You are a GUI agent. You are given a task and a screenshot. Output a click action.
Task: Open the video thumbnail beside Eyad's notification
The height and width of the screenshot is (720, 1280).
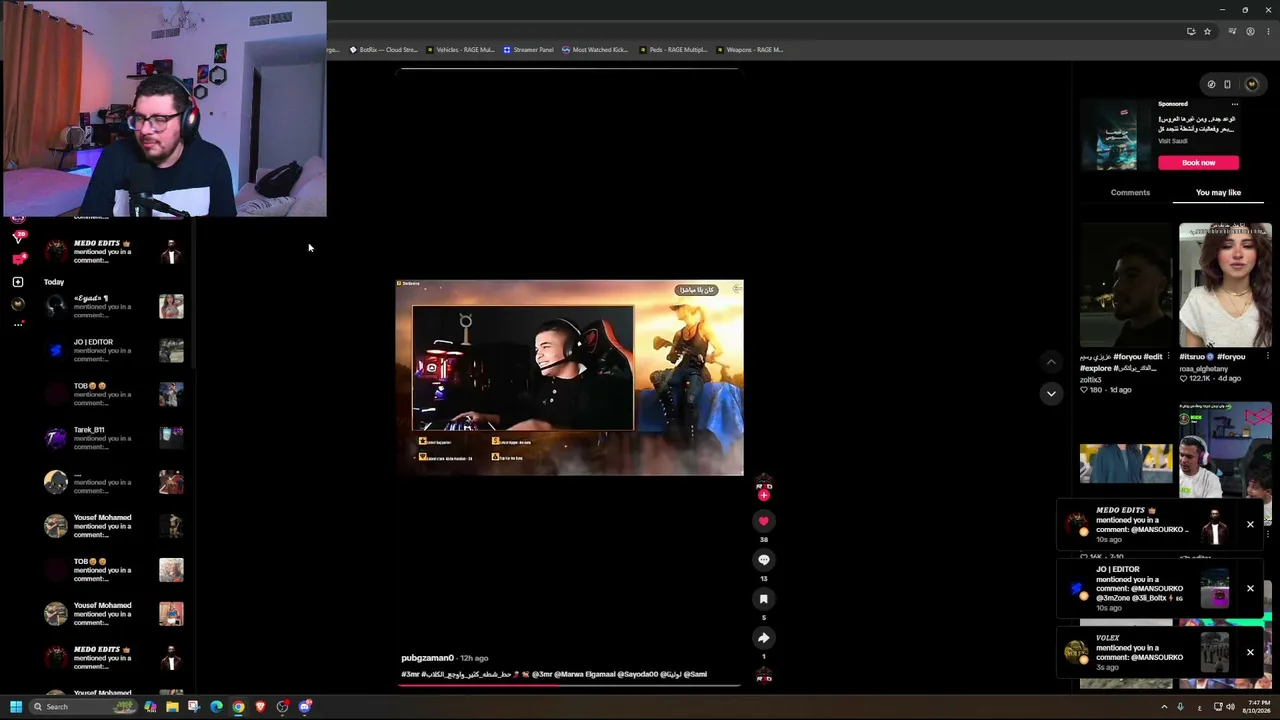[x=171, y=306]
